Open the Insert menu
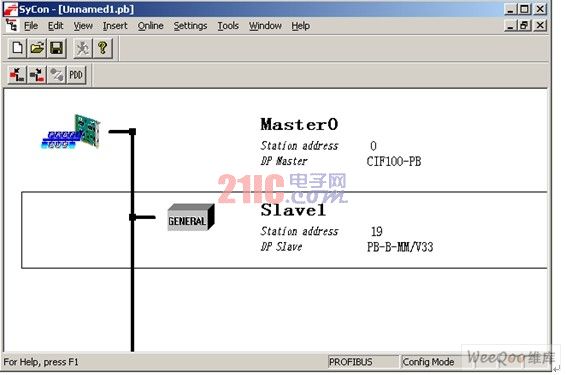This screenshot has height=375, width=567. click(115, 26)
